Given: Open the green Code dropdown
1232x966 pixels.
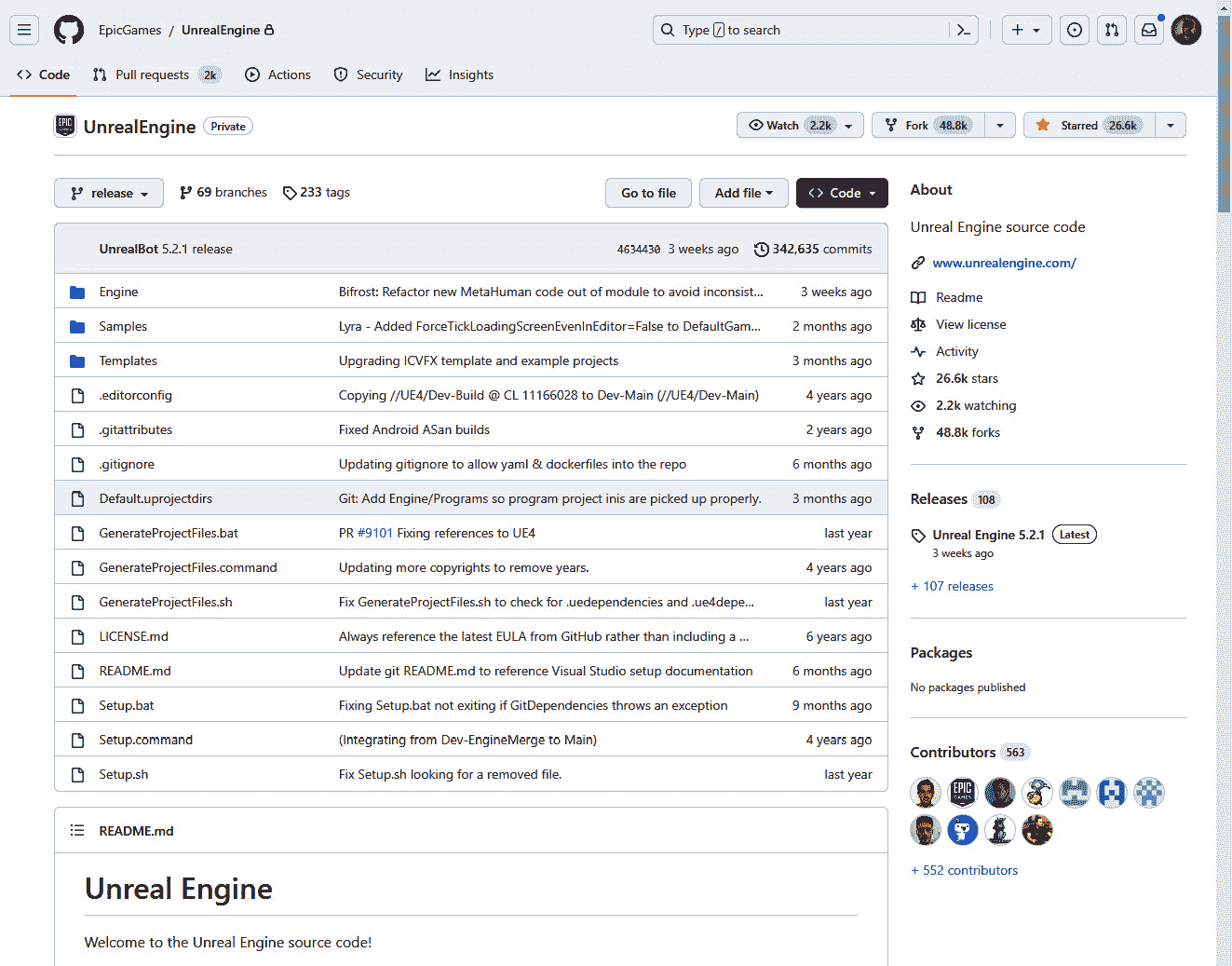Looking at the screenshot, I should tap(841, 193).
